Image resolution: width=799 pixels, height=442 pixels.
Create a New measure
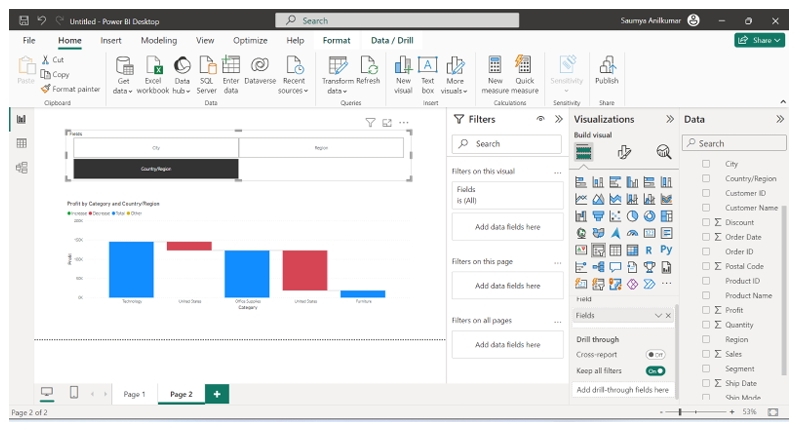pyautogui.click(x=495, y=75)
